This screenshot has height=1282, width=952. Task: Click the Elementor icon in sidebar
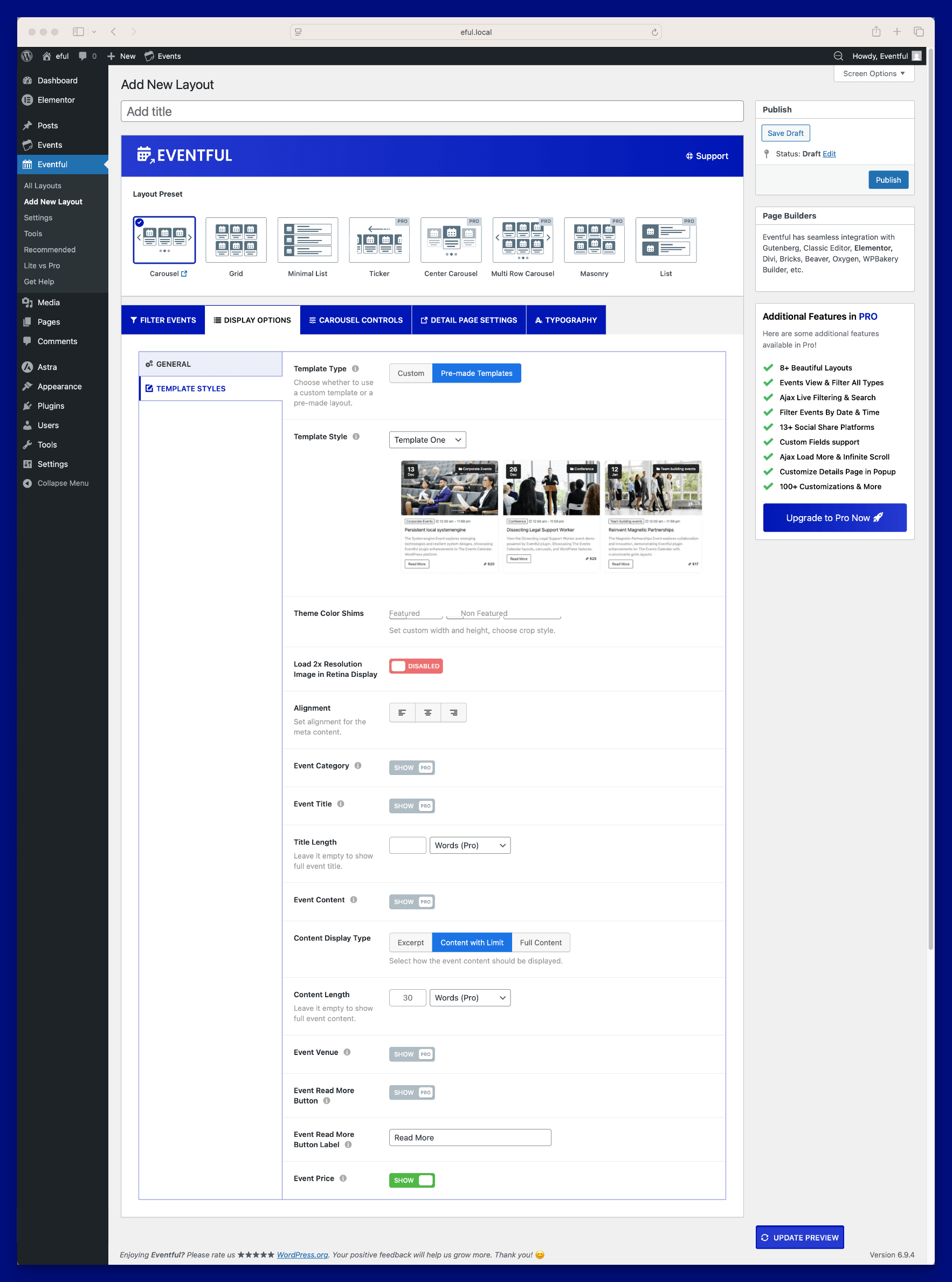(27, 100)
